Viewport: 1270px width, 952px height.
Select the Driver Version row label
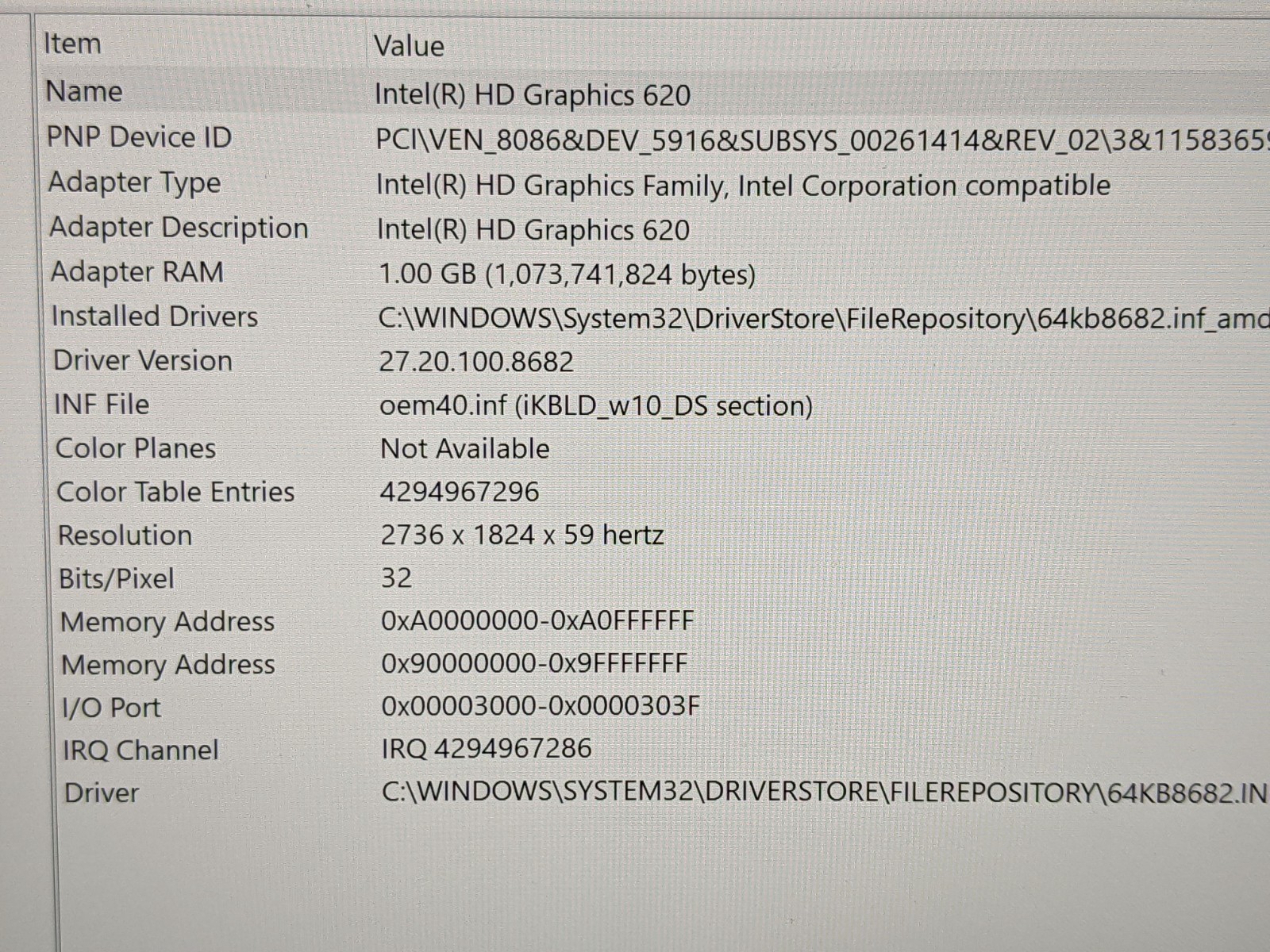tap(143, 360)
